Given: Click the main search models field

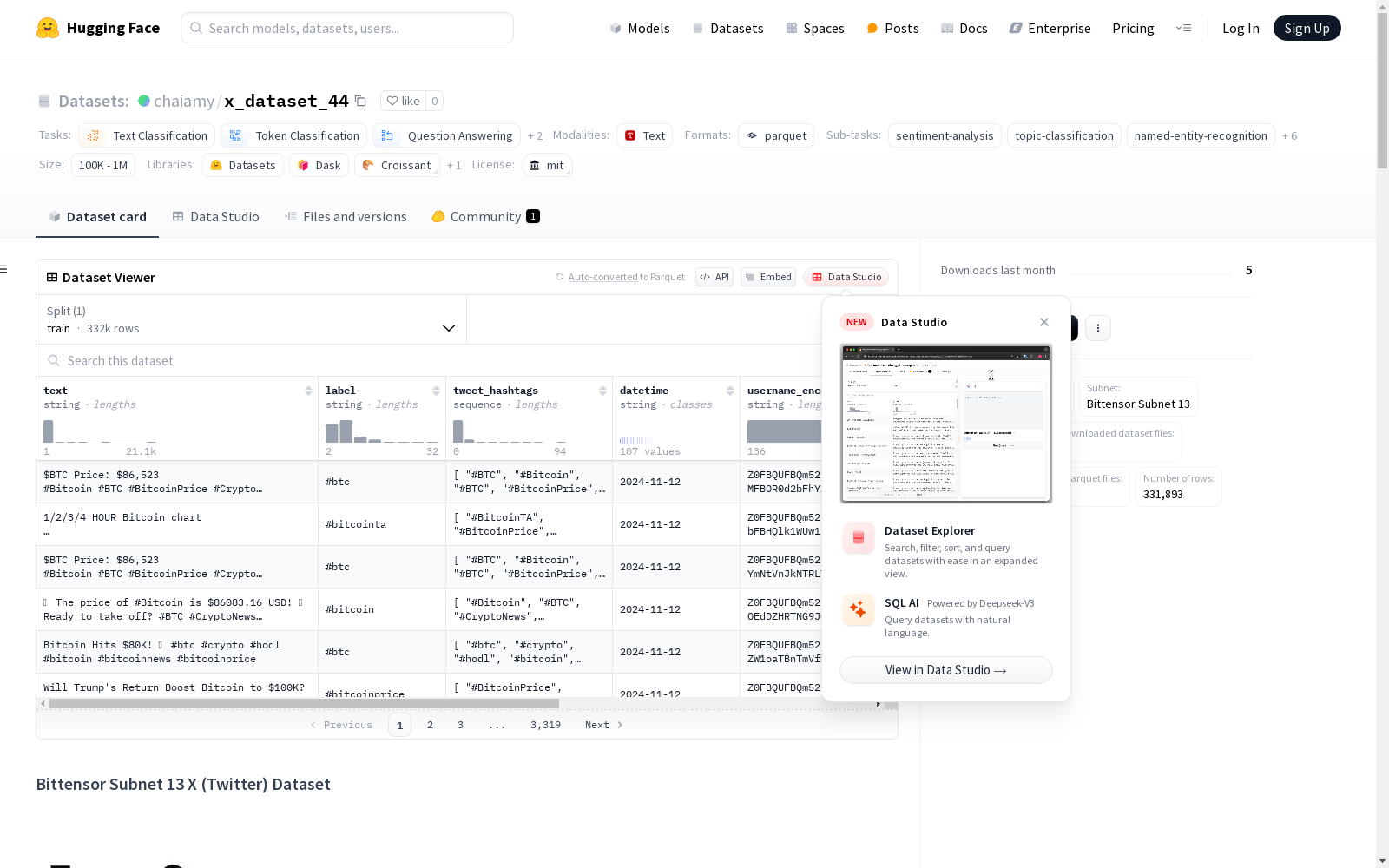Looking at the screenshot, I should click(347, 28).
